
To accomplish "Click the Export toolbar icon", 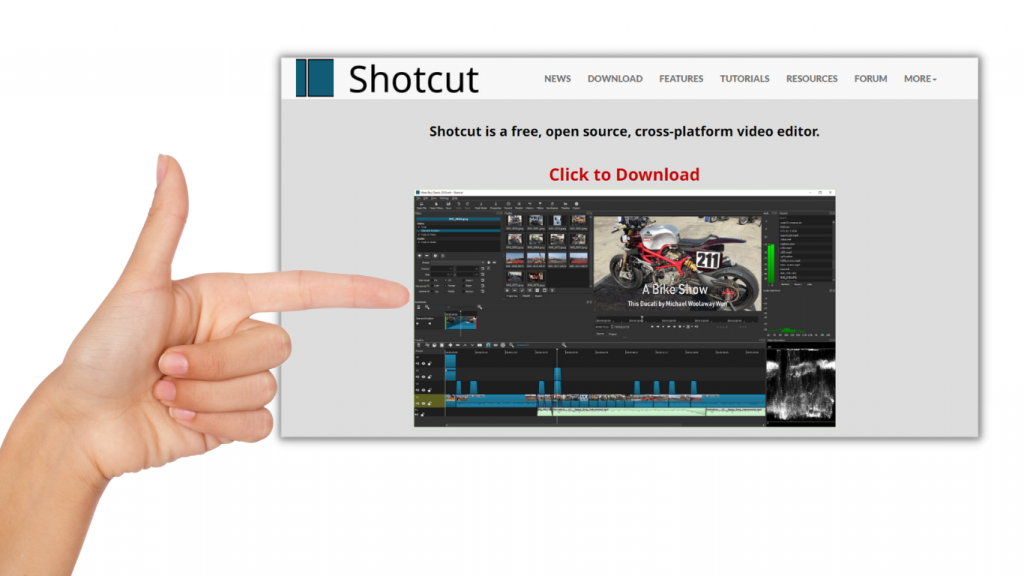I will [577, 205].
